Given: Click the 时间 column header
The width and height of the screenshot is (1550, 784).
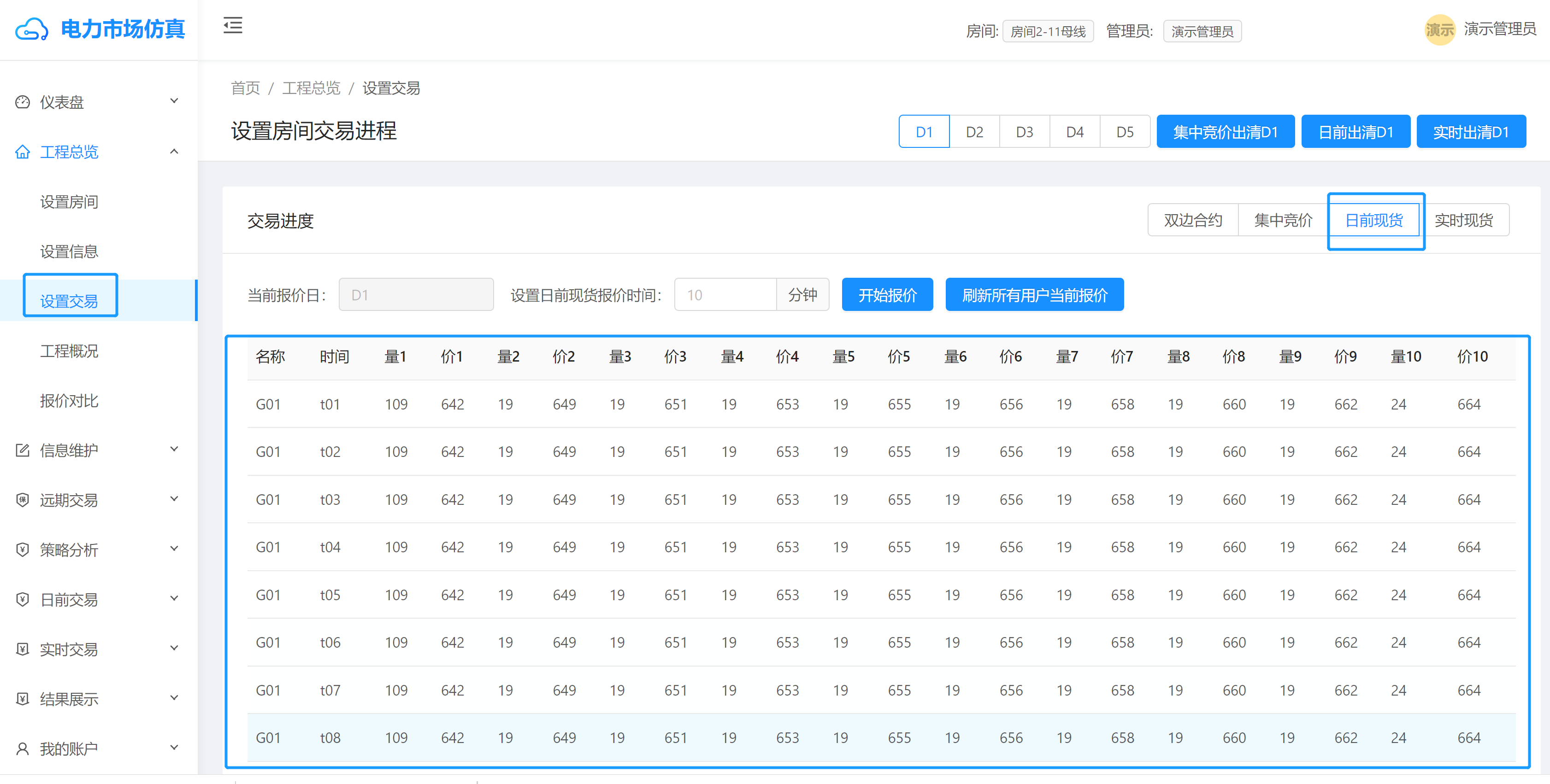Looking at the screenshot, I should click(335, 357).
